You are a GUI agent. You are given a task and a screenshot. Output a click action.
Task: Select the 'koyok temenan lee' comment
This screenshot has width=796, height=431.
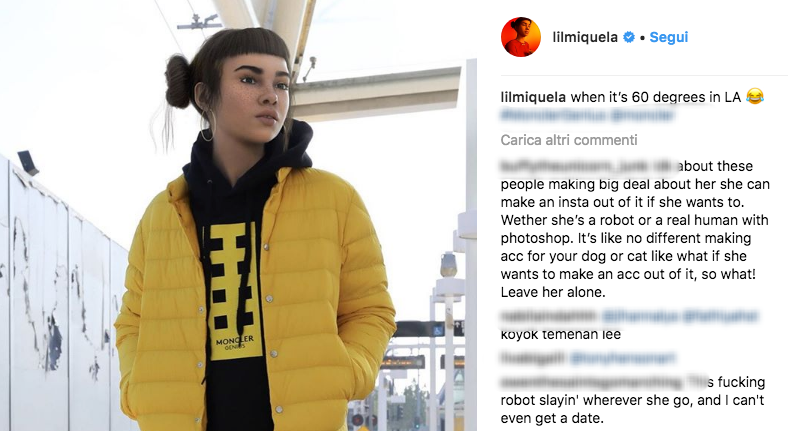click(x=560, y=335)
